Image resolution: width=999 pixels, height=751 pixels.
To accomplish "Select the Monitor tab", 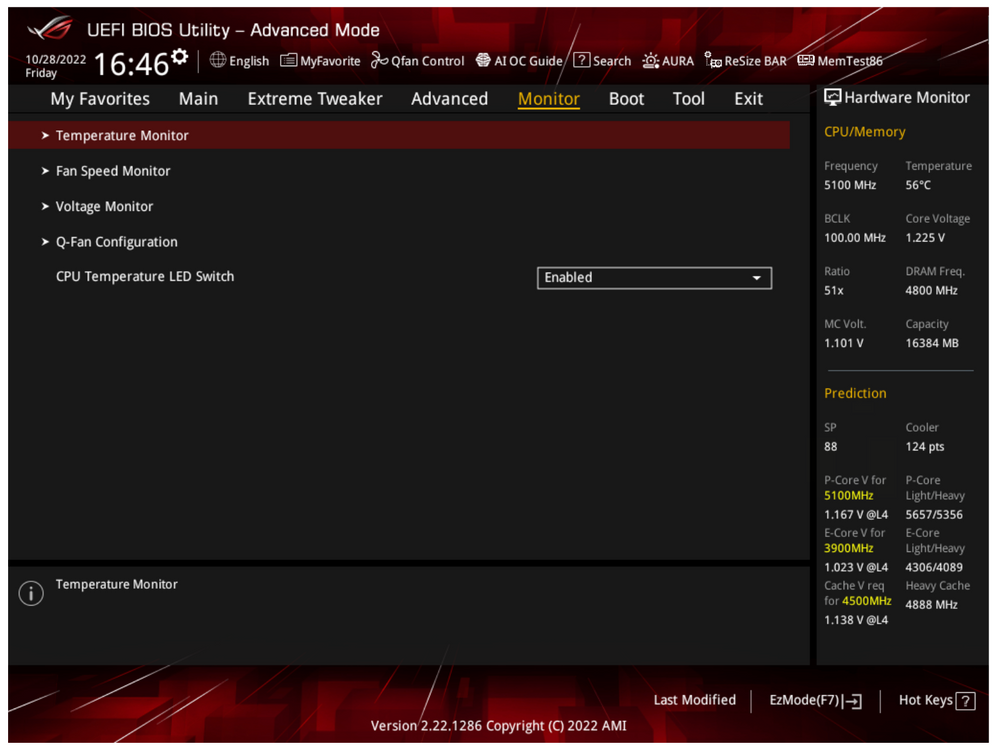I will pos(549,99).
